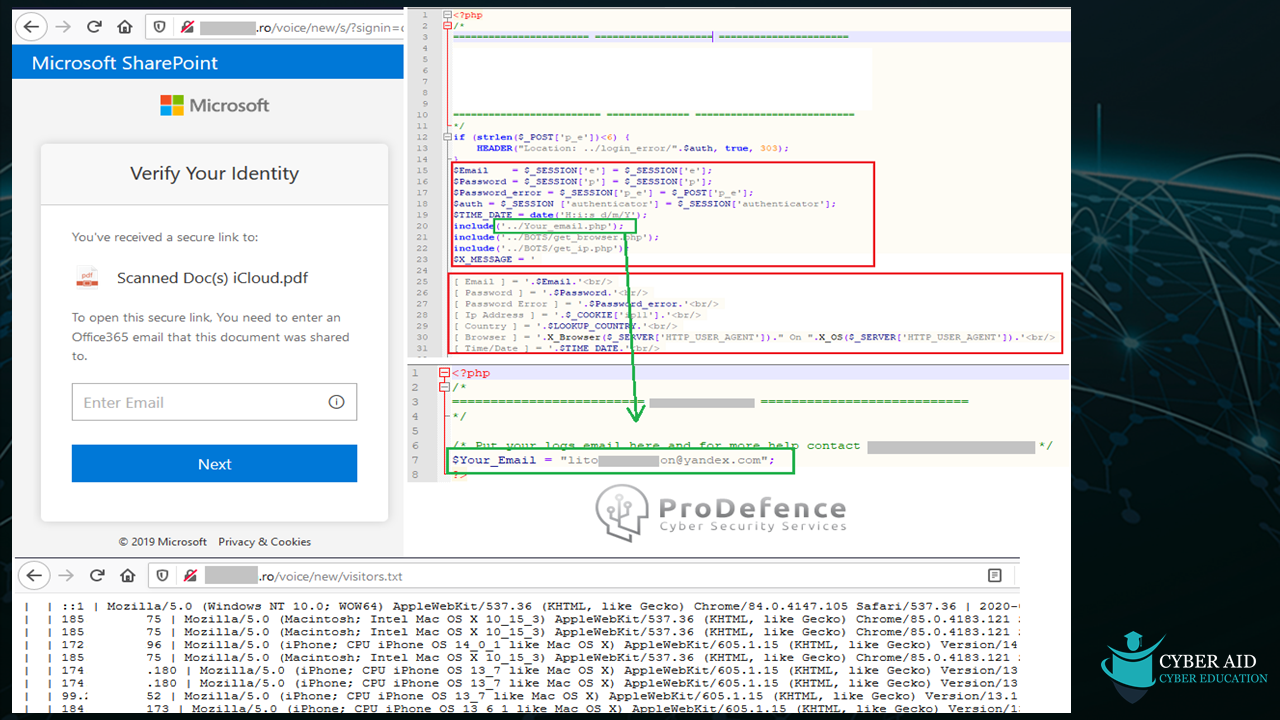Click code line $Email = $_SESSION['e']
The image size is (1280, 720).
[x=582, y=171]
